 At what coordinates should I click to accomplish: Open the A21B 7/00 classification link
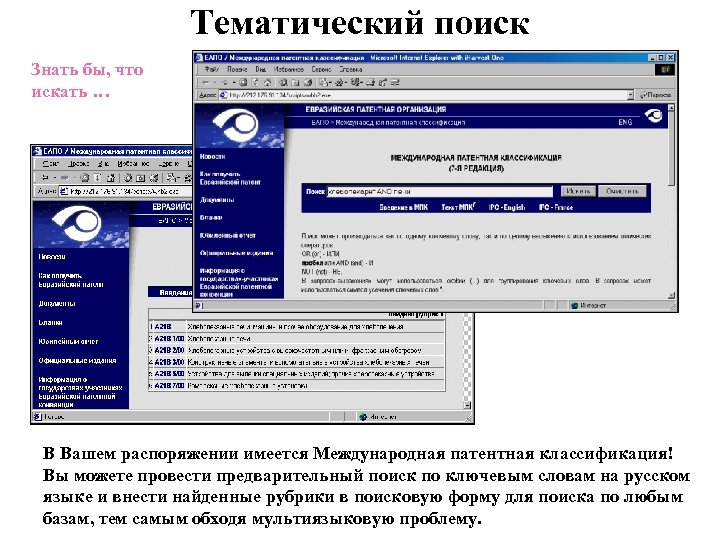coord(169,386)
